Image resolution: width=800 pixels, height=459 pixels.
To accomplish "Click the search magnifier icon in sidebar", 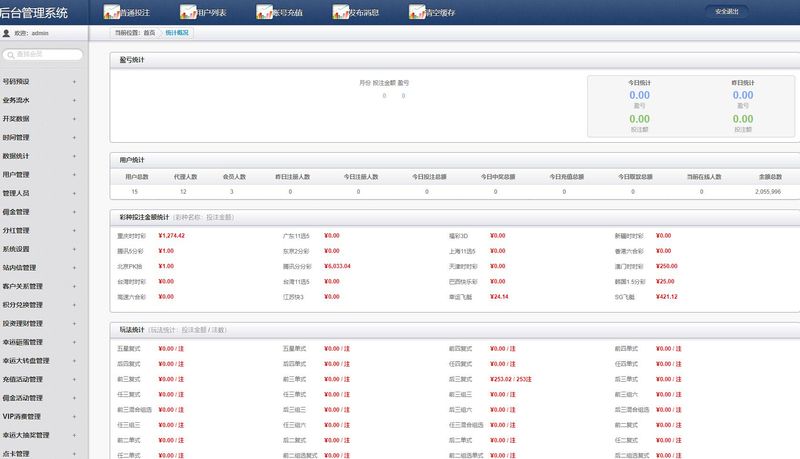I will 11,55.
